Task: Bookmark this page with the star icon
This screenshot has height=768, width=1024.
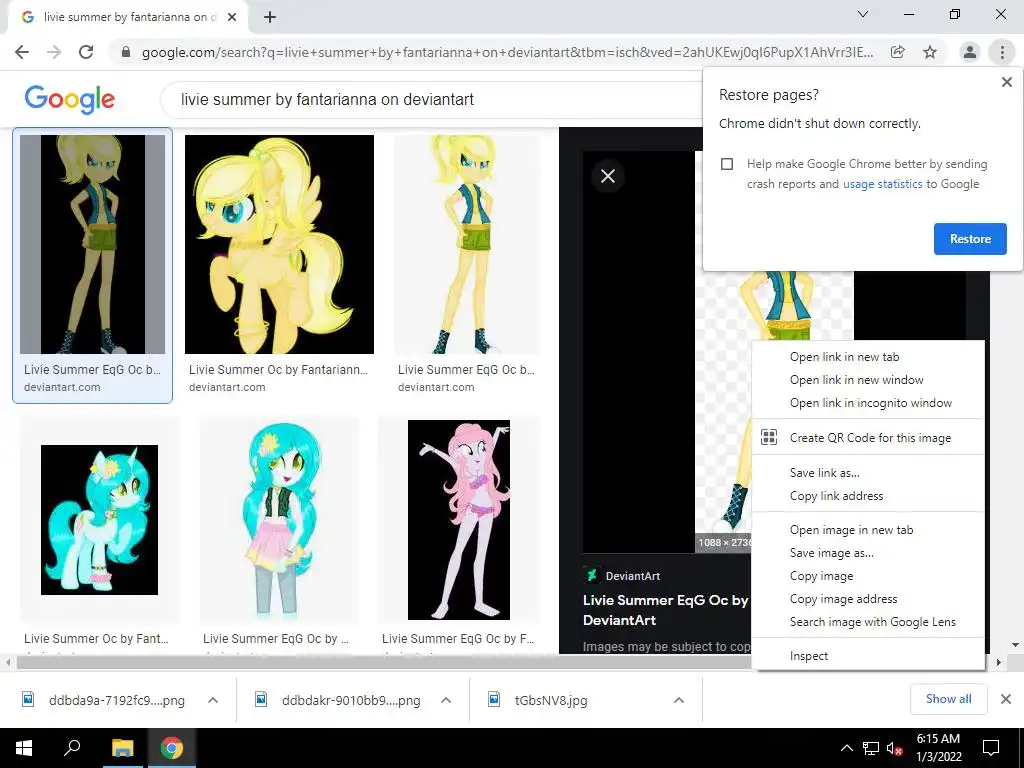Action: coord(930,52)
